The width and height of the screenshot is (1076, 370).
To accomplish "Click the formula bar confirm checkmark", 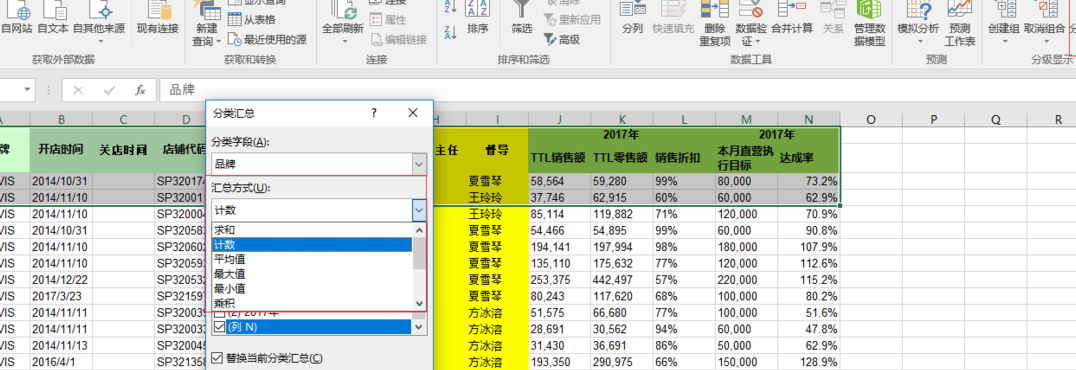I will click(108, 90).
